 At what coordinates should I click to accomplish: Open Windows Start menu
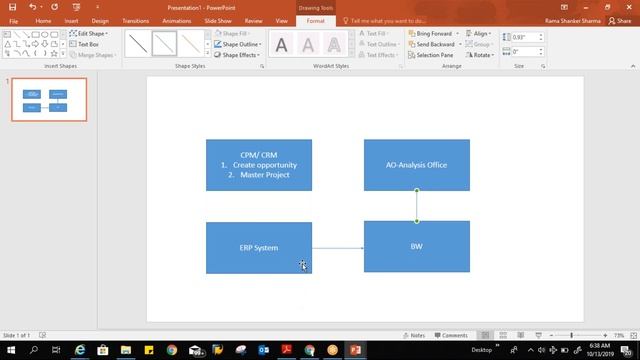tap(11, 350)
